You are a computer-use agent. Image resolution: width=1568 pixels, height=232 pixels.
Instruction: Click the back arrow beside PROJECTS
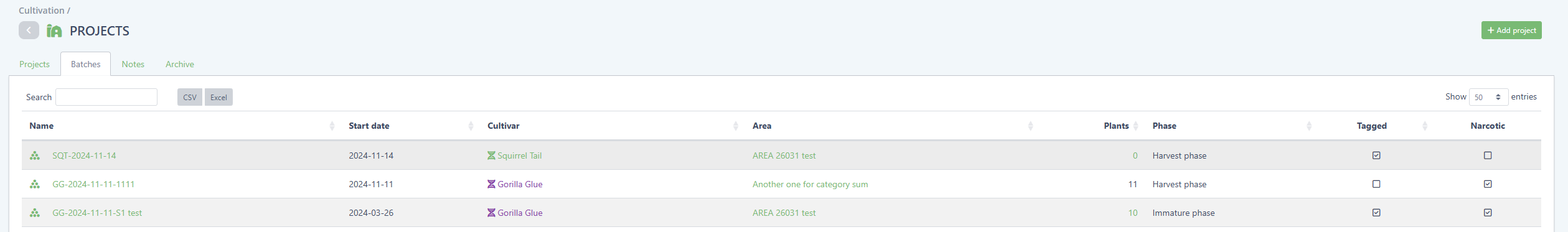tap(29, 30)
